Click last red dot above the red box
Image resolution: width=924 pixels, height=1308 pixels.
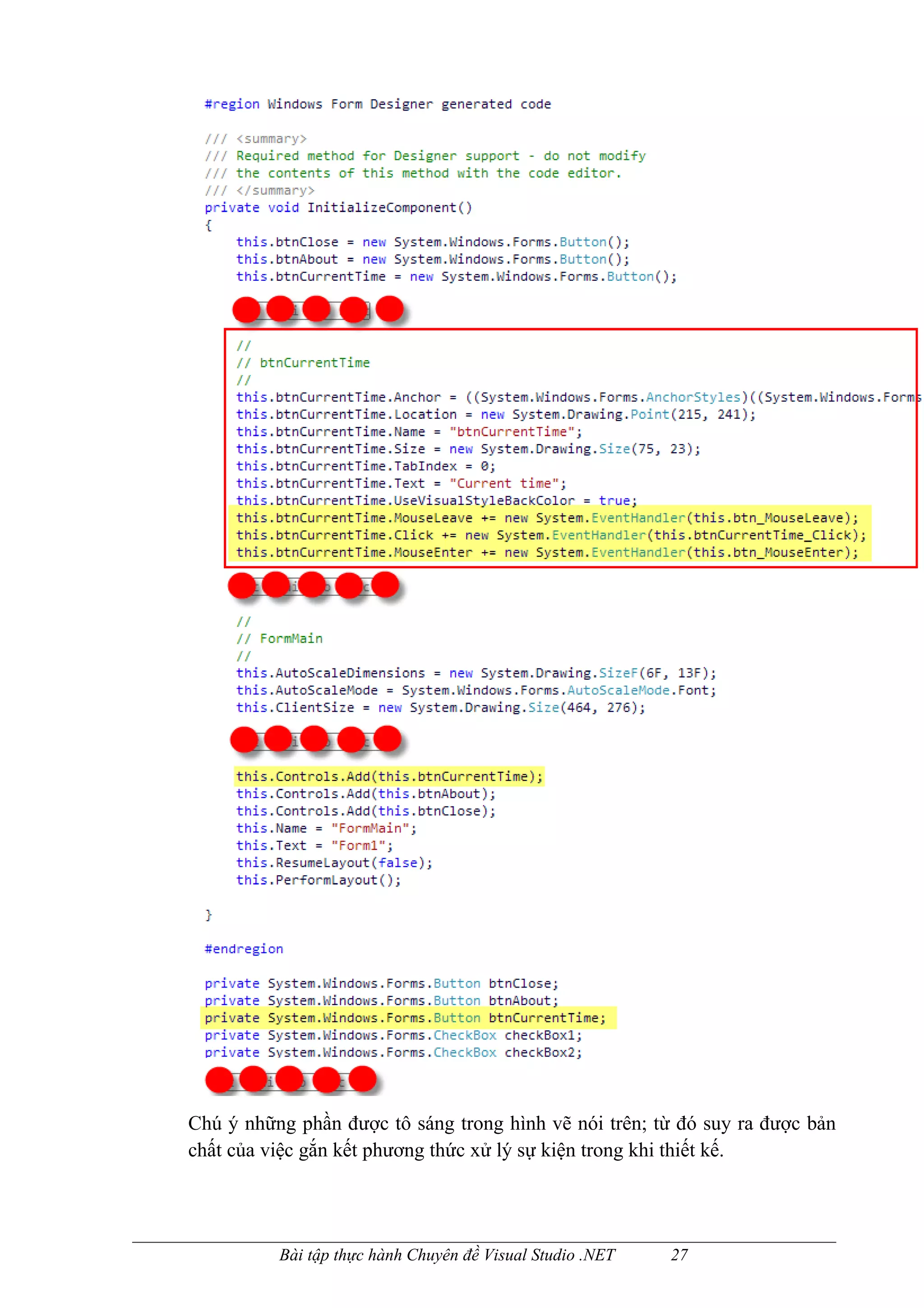[389, 309]
